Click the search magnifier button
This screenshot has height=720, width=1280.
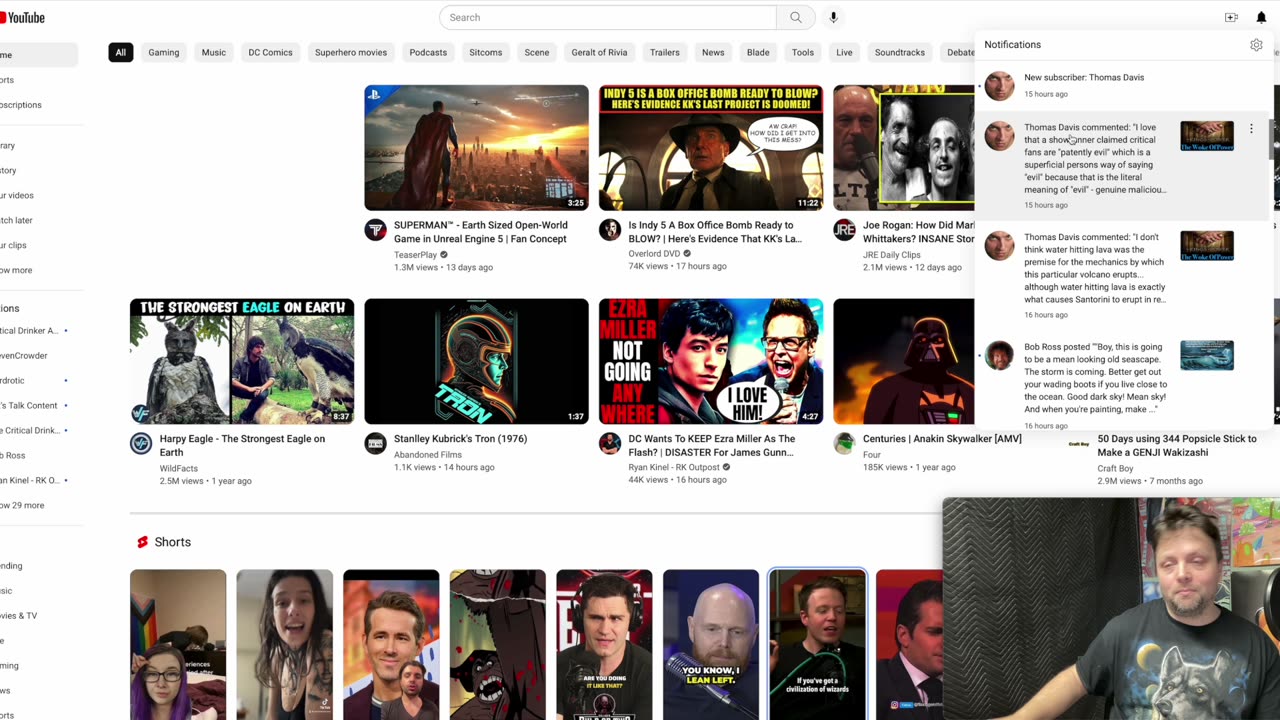click(x=796, y=17)
